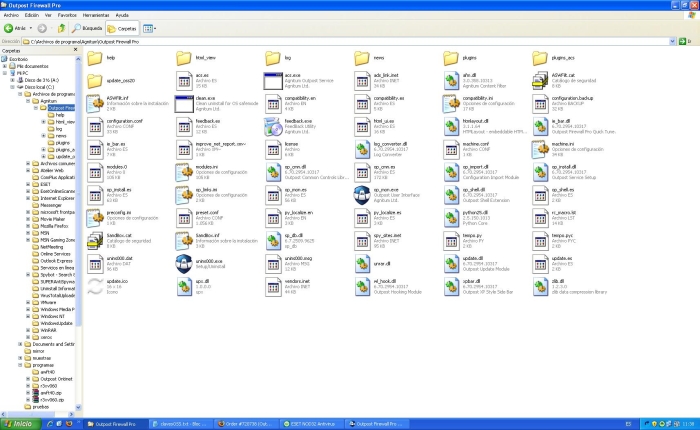Viewport: 700px width, 430px height.
Task: Collapse the Disco local (C:) node
Action: pos(12,87)
